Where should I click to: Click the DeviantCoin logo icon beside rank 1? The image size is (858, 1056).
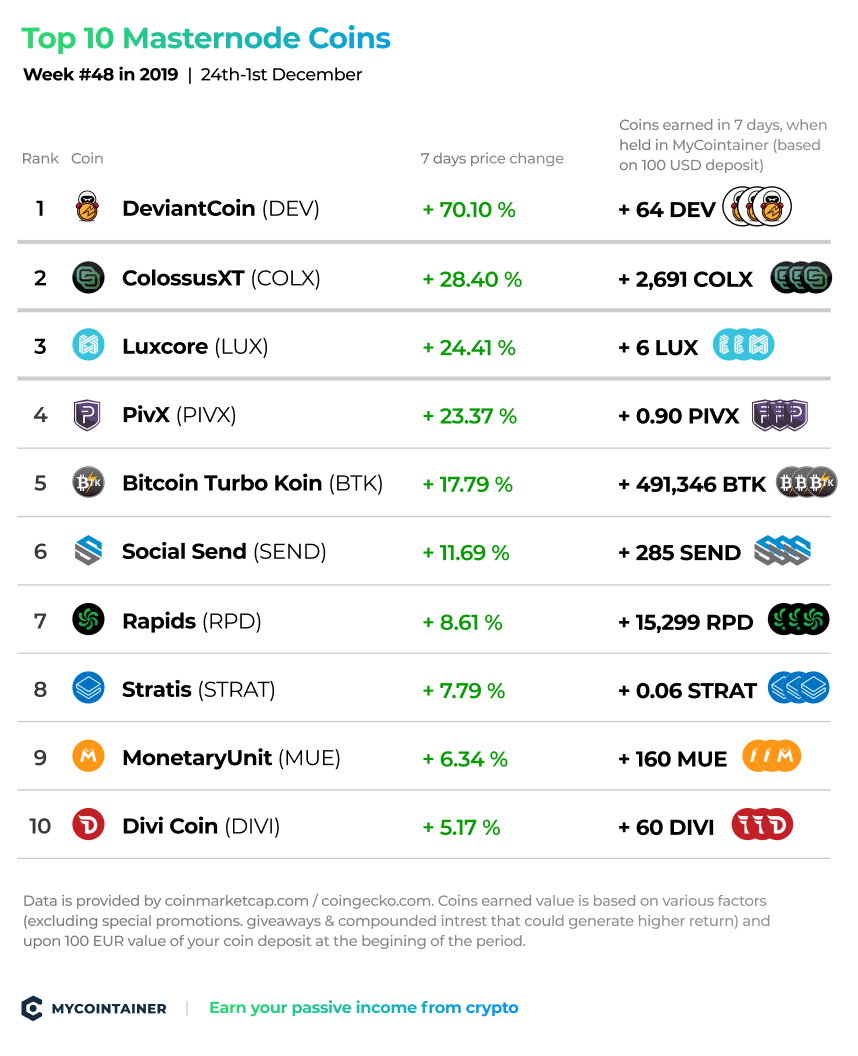point(88,207)
